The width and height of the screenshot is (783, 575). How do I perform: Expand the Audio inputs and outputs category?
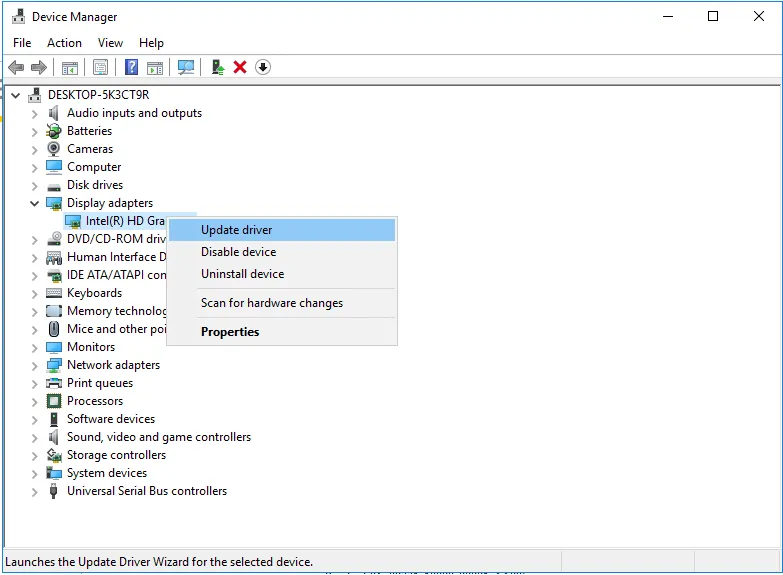pyautogui.click(x=35, y=113)
